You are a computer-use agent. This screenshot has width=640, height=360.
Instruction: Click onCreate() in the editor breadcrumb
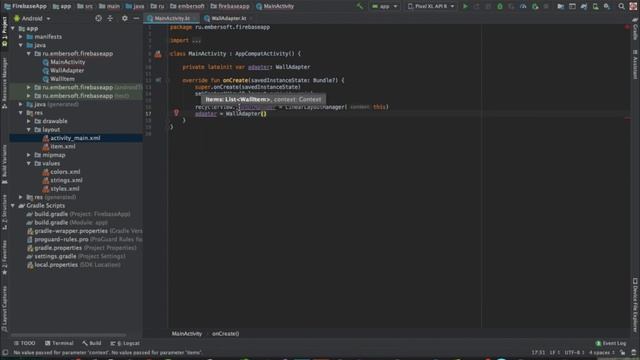pos(225,333)
